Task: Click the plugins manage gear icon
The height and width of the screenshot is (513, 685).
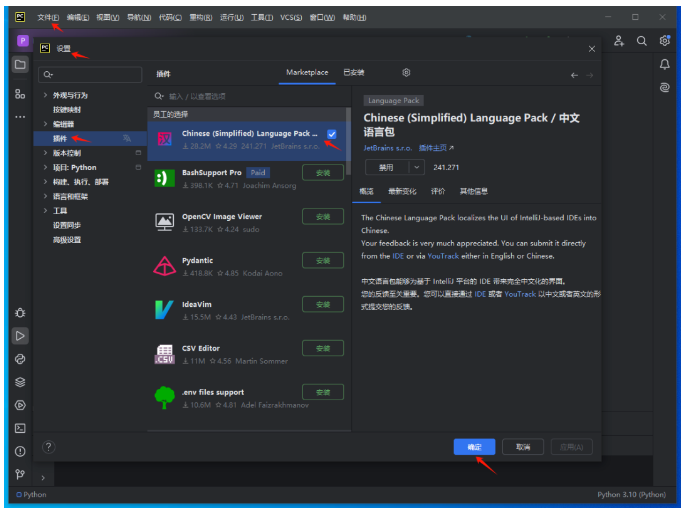Action: tap(406, 73)
